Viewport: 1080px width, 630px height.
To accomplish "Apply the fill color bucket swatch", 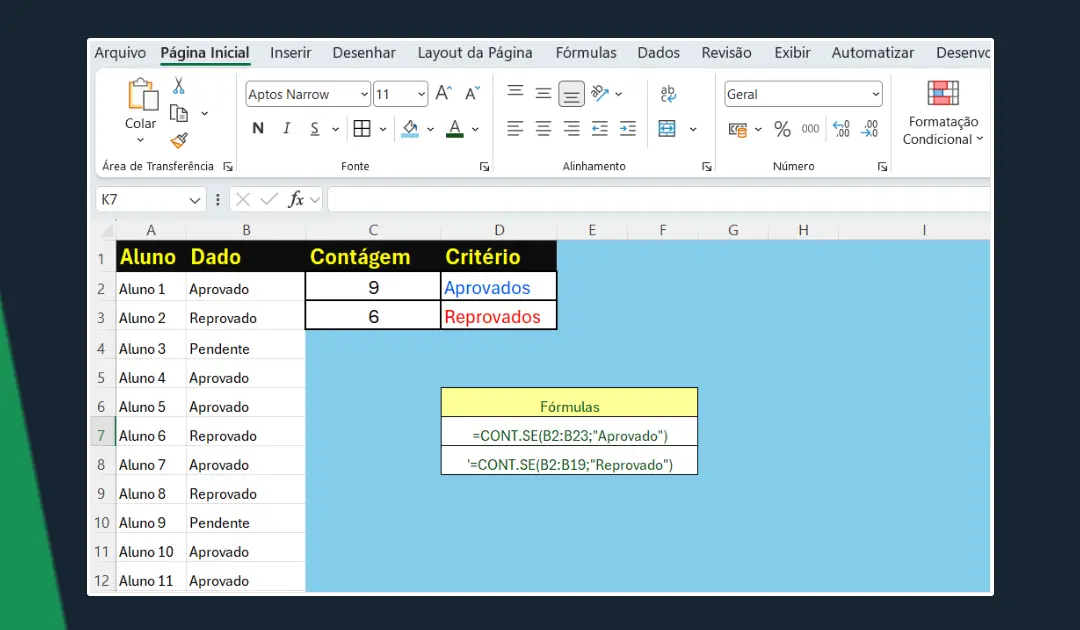I will pyautogui.click(x=410, y=128).
